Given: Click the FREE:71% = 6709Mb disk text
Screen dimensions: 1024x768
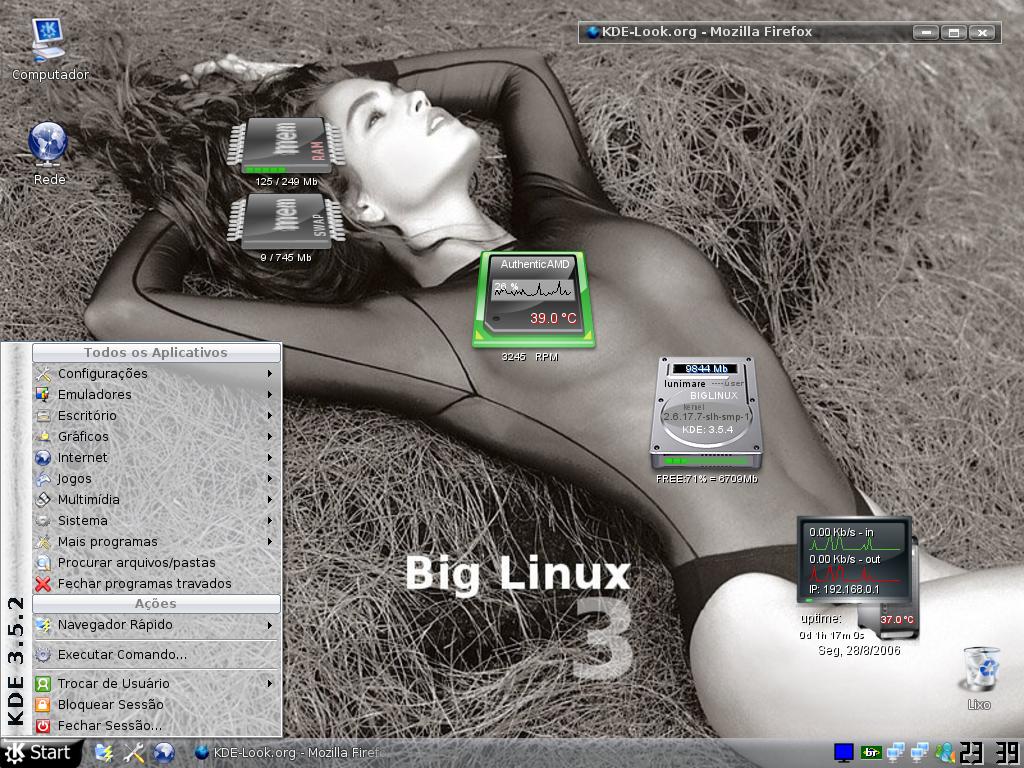Looking at the screenshot, I should 707,479.
